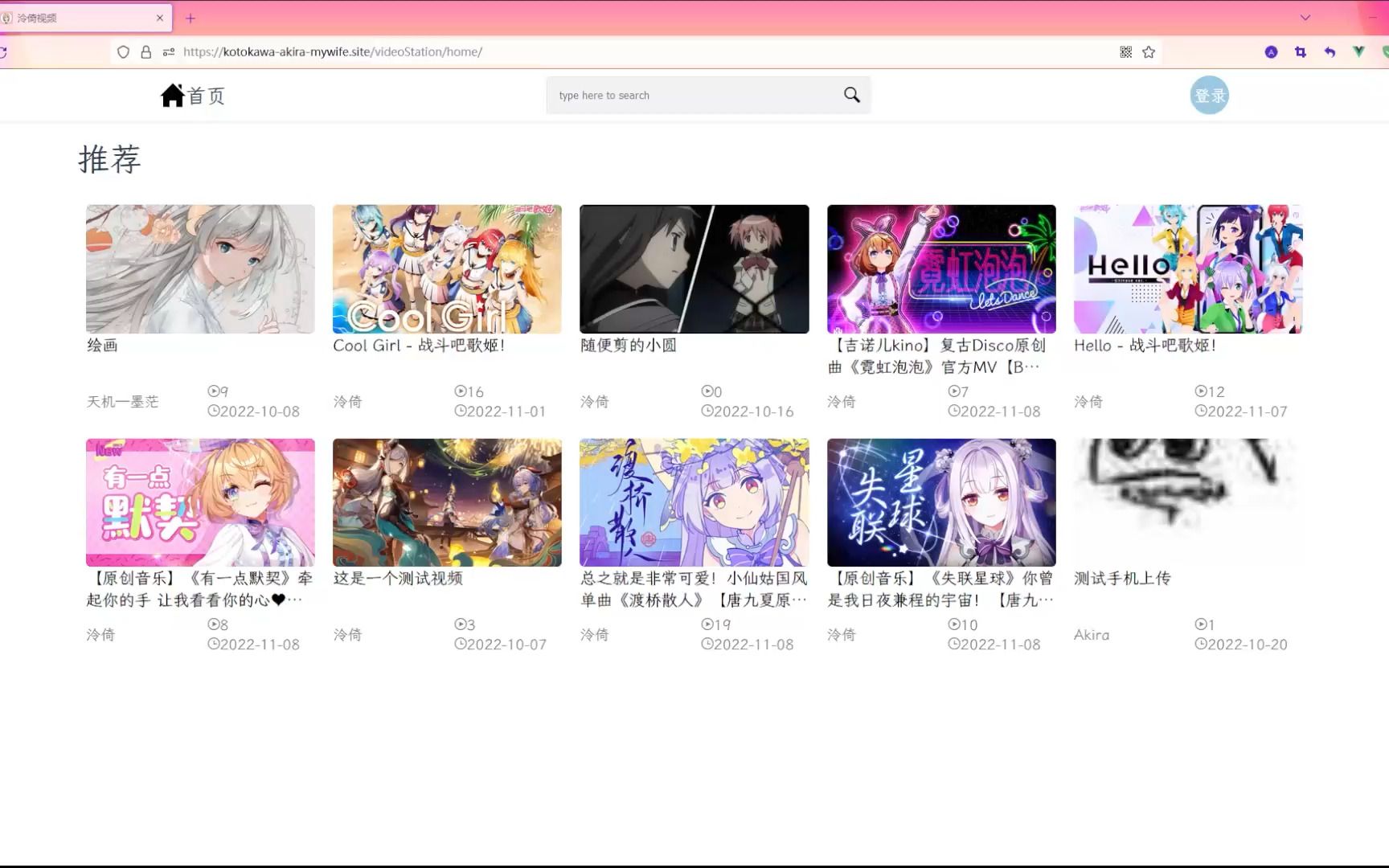Bookmark this page with the star icon
Screen dimensions: 1389x868
[x=1149, y=52]
